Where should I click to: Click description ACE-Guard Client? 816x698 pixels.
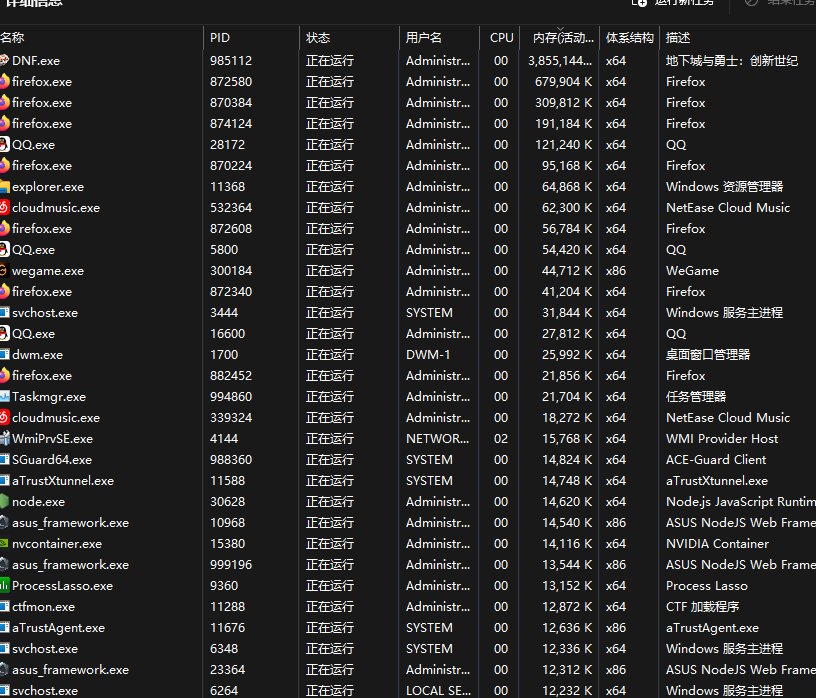716,460
